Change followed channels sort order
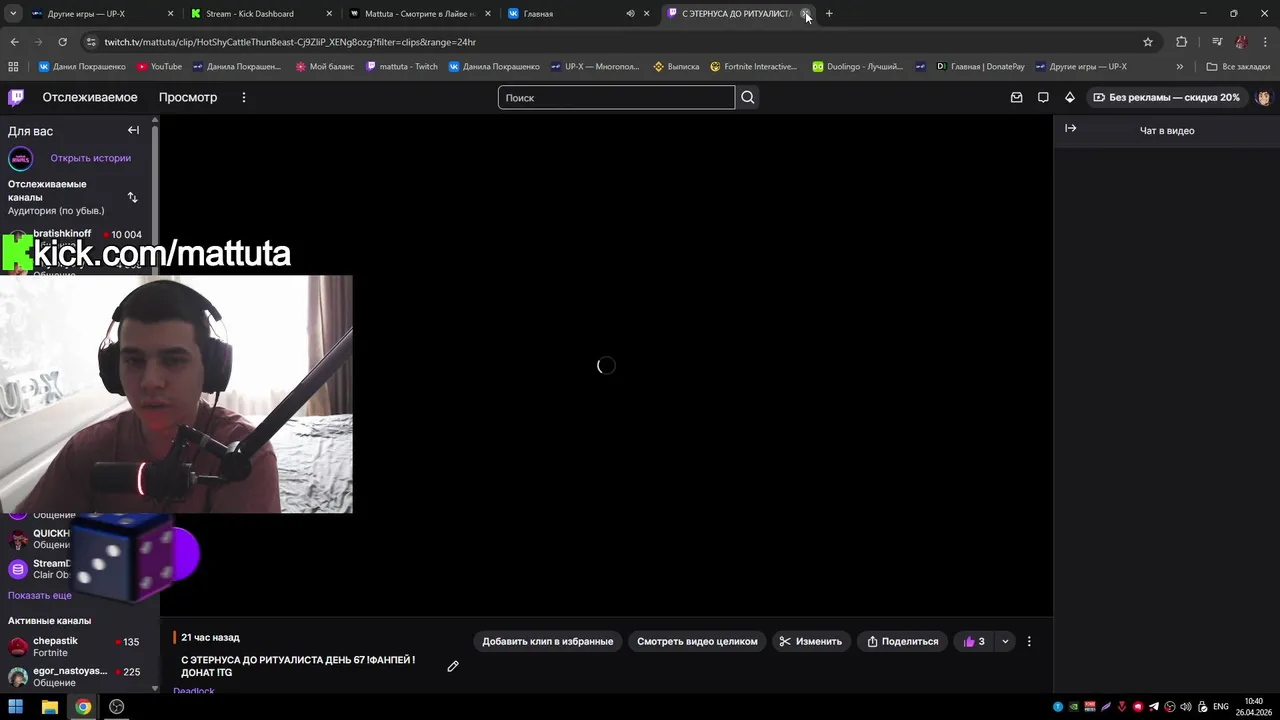Viewport: 1280px width, 720px height. (132, 197)
